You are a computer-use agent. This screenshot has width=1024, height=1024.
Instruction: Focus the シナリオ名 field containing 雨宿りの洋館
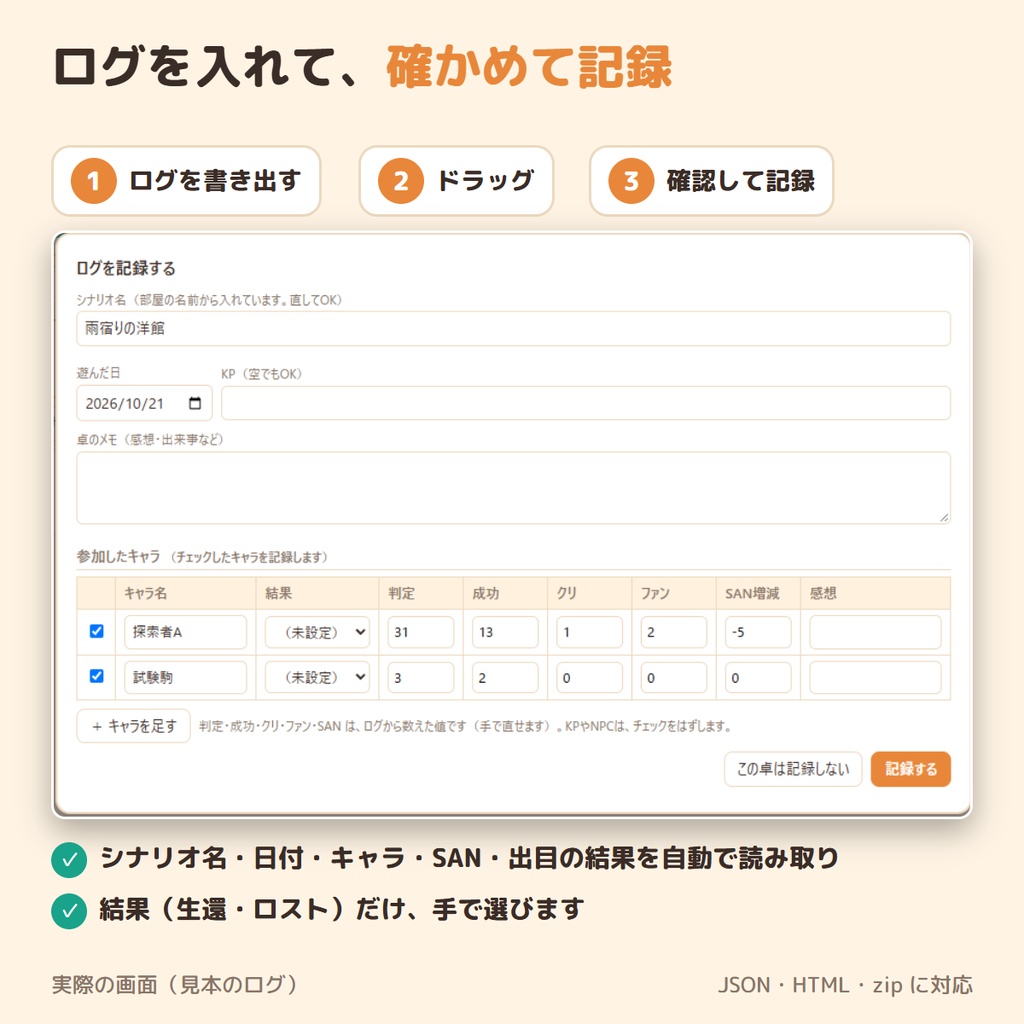click(513, 328)
